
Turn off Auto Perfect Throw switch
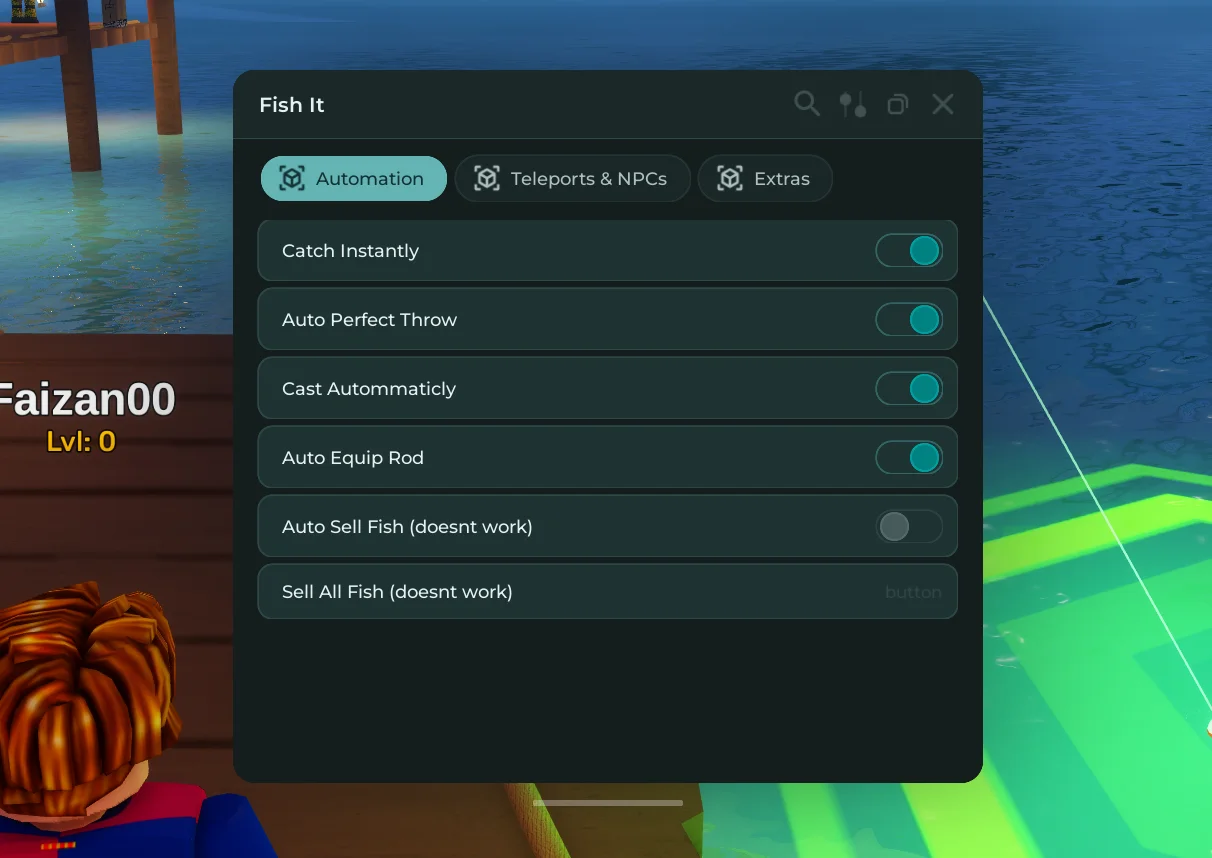pyautogui.click(x=909, y=320)
